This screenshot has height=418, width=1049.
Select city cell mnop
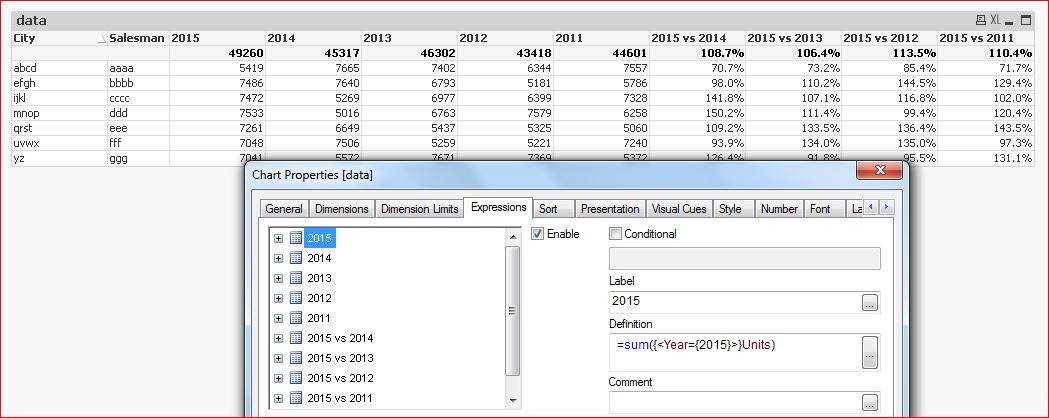tap(60, 113)
